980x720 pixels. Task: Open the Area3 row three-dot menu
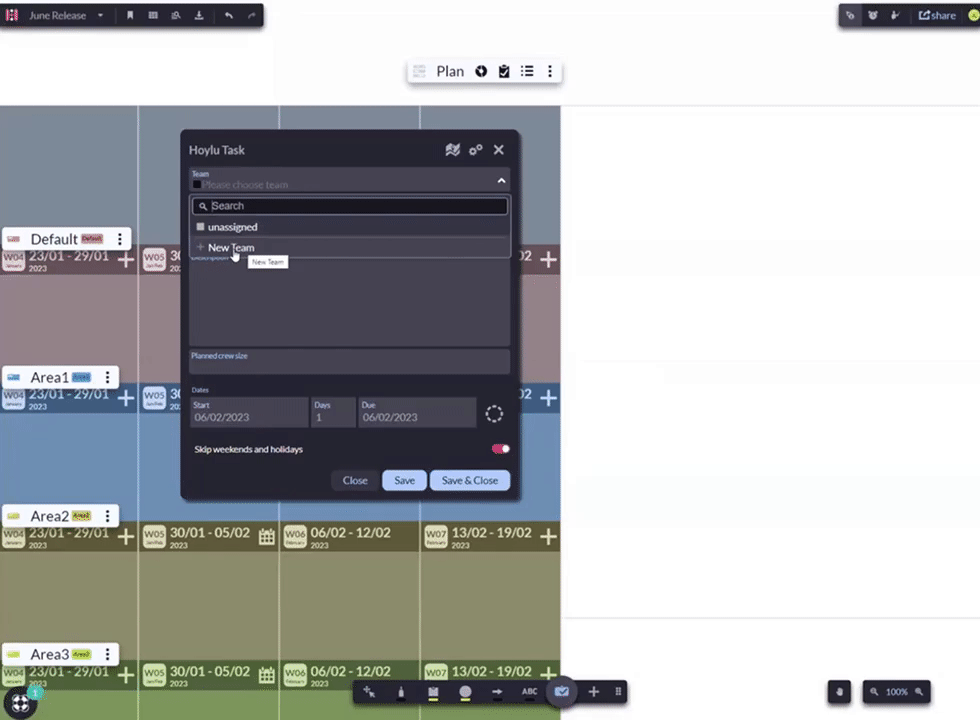pos(108,654)
